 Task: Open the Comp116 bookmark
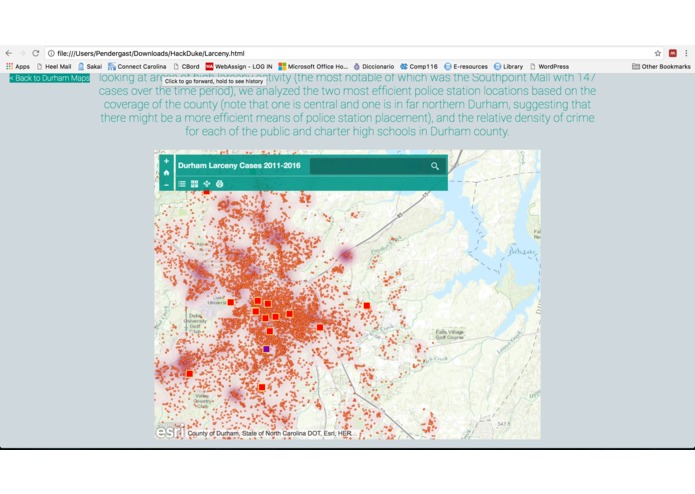tap(419, 66)
